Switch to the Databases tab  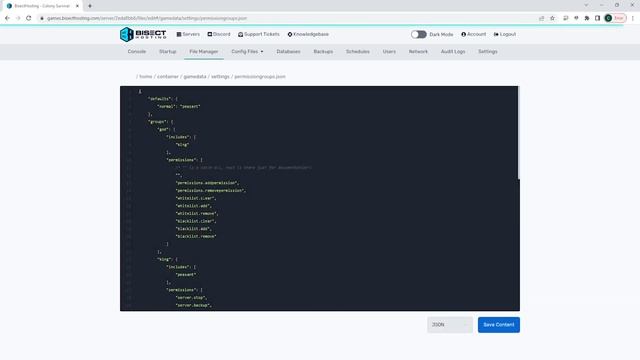click(289, 52)
